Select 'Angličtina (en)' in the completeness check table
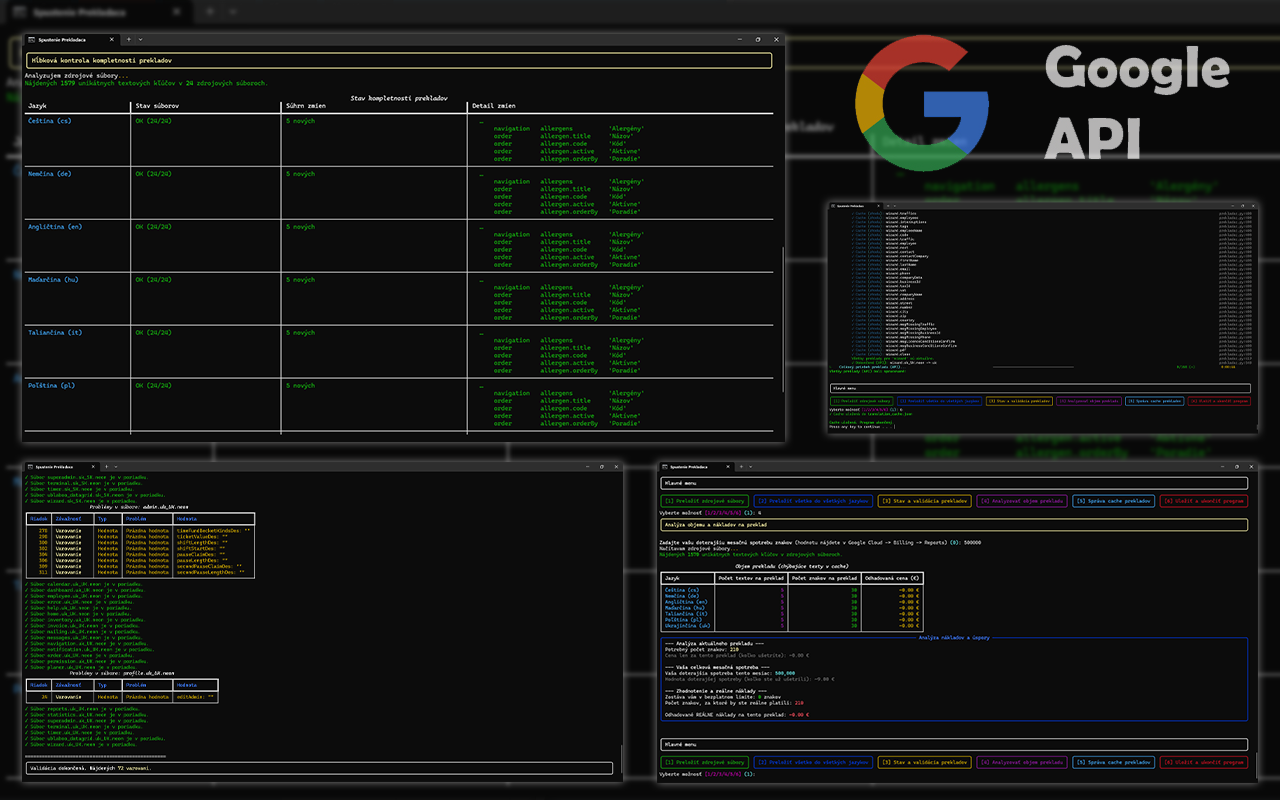The image size is (1280, 800). [55, 227]
